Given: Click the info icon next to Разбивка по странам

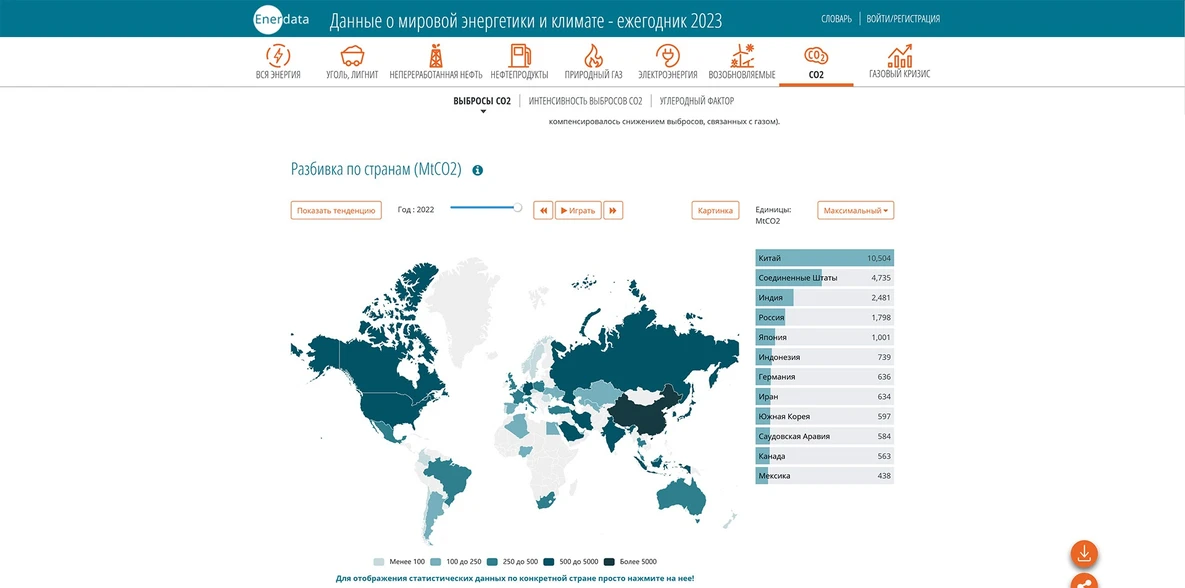Looking at the screenshot, I should pos(478,171).
